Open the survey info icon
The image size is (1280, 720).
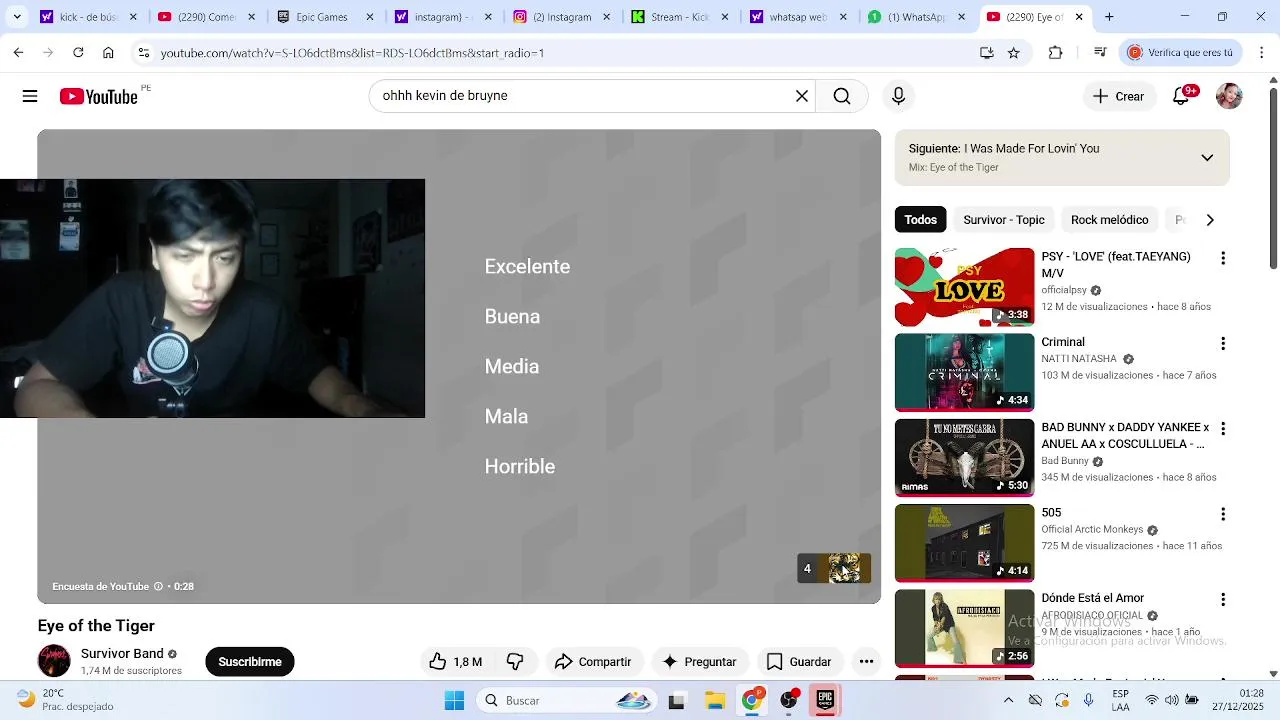tap(158, 586)
